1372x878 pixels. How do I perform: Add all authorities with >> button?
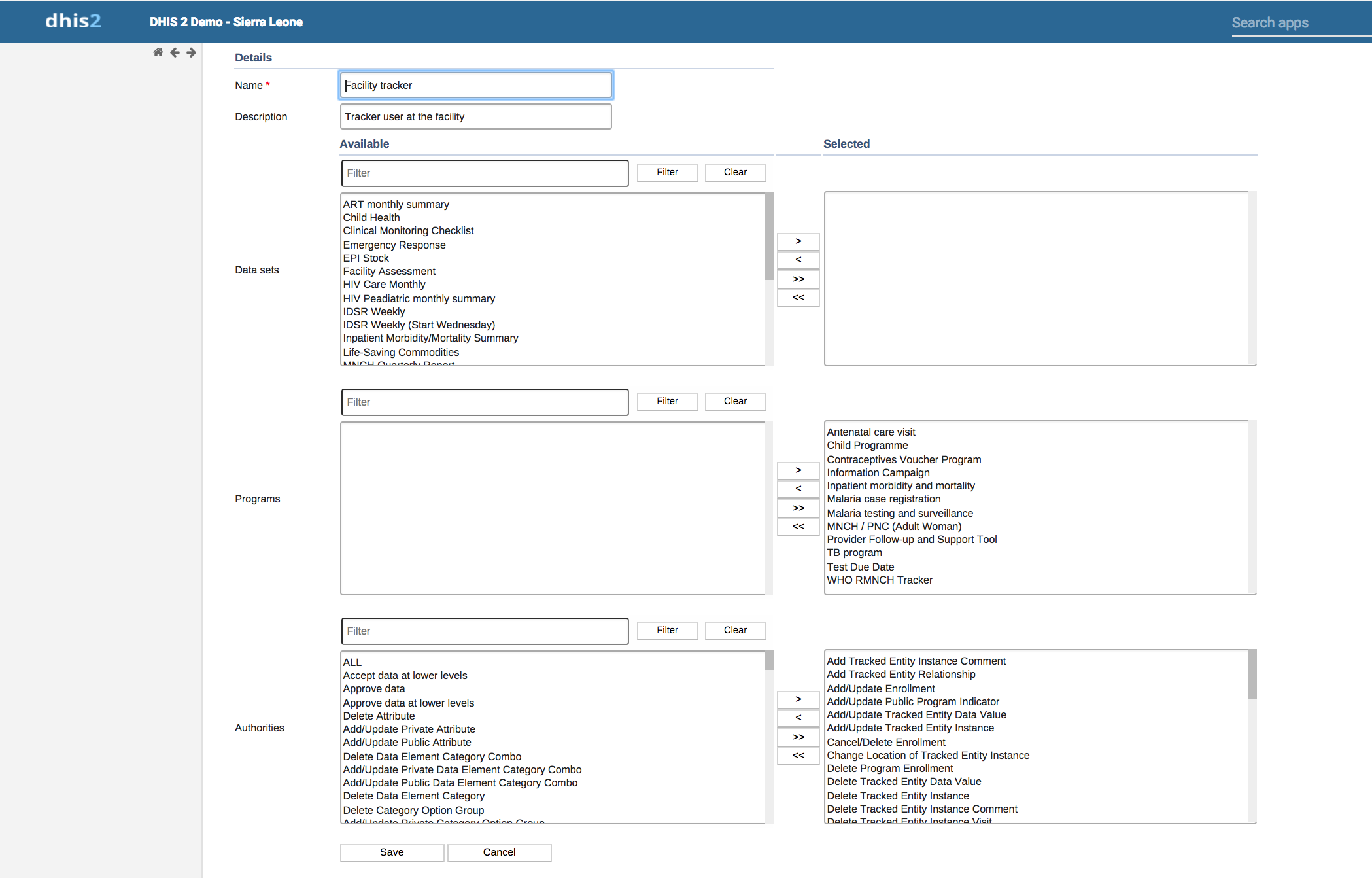(798, 737)
